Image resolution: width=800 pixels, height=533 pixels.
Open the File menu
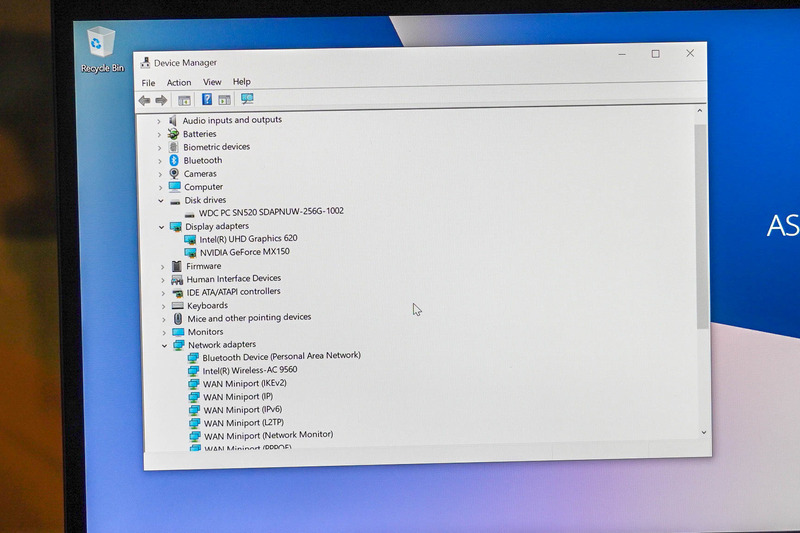tap(148, 83)
